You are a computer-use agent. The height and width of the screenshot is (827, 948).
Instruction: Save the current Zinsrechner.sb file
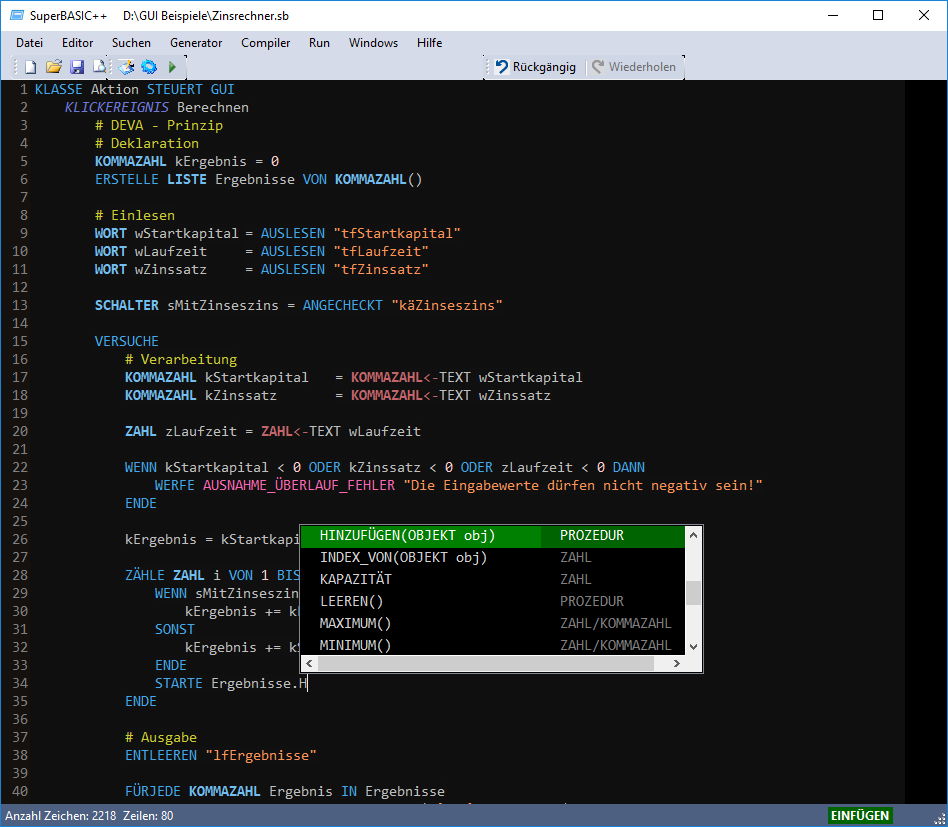(x=77, y=66)
